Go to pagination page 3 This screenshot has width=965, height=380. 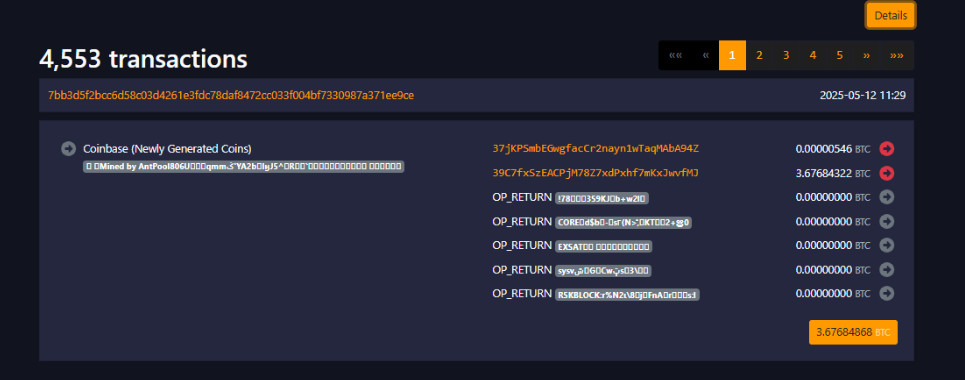click(x=786, y=55)
